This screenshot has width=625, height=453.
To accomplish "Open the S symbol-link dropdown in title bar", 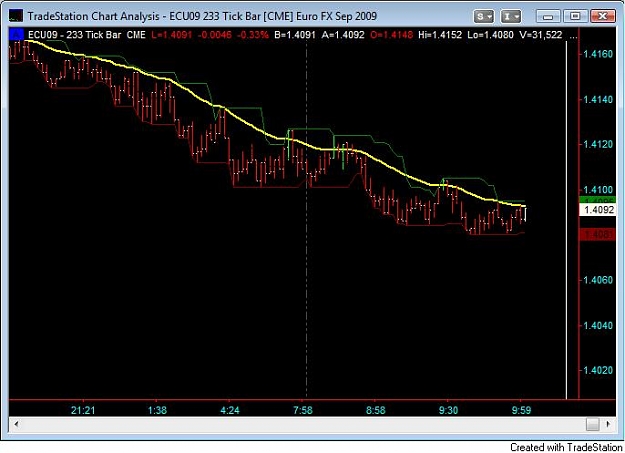I will pyautogui.click(x=483, y=16).
